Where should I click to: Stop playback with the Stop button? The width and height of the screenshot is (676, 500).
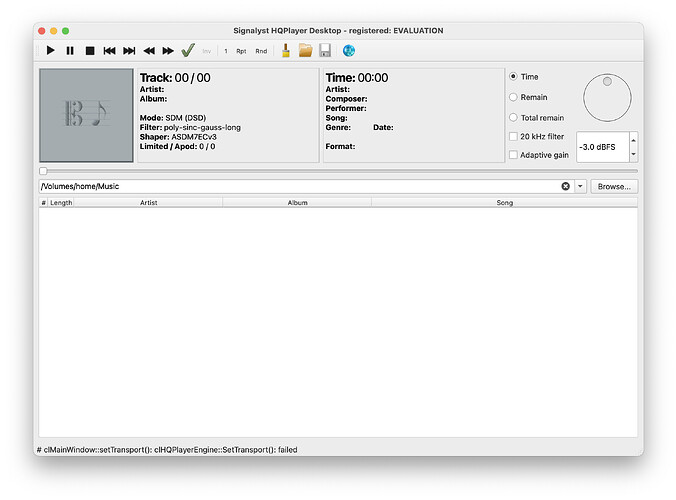[x=90, y=51]
